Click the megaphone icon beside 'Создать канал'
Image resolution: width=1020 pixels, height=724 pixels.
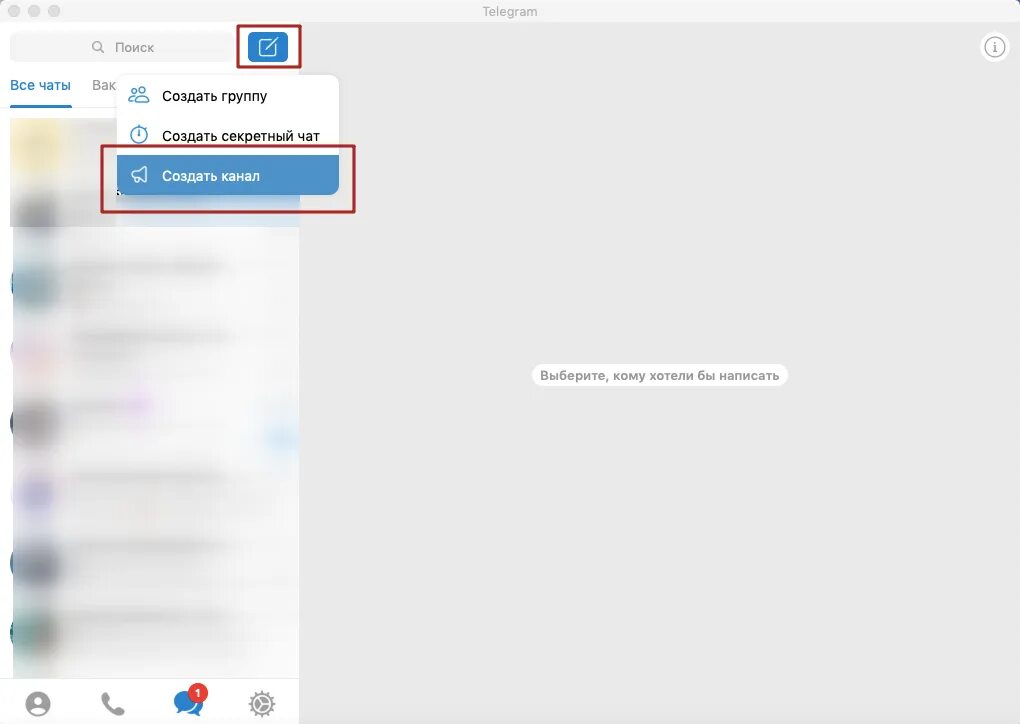(139, 174)
